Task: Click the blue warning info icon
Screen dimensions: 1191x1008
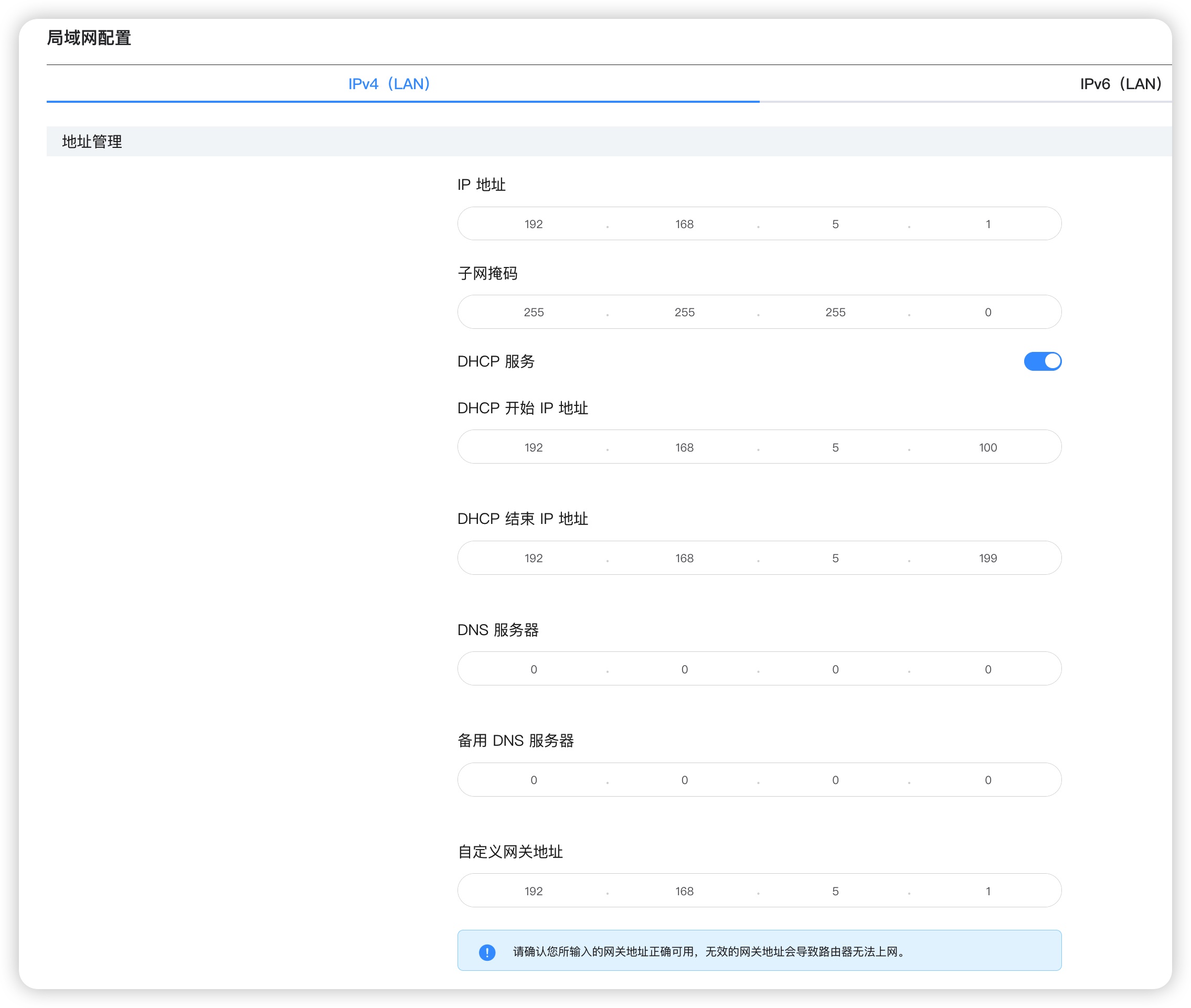Action: 486,952
